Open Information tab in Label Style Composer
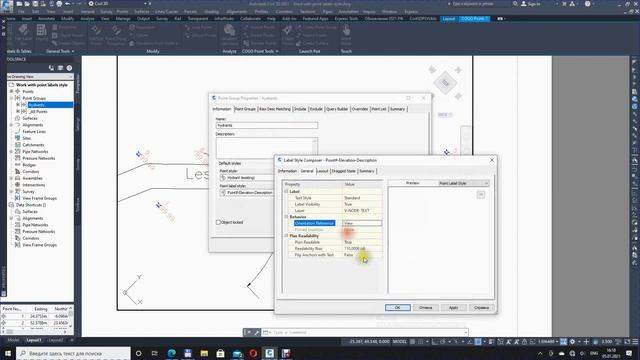This screenshot has height=360, width=640. click(x=287, y=171)
